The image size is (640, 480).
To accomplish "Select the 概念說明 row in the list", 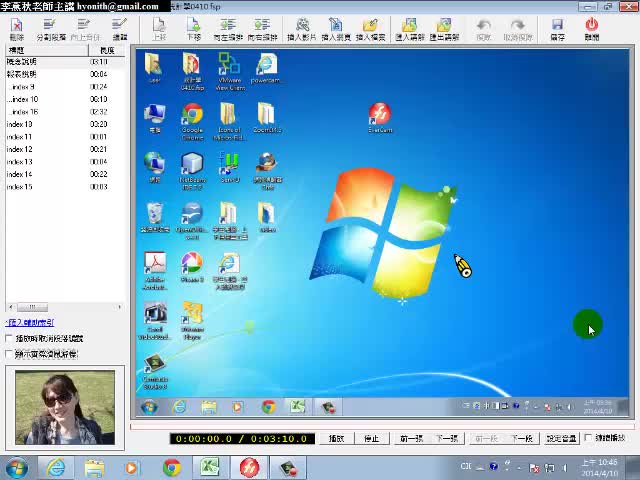I will click(65, 62).
